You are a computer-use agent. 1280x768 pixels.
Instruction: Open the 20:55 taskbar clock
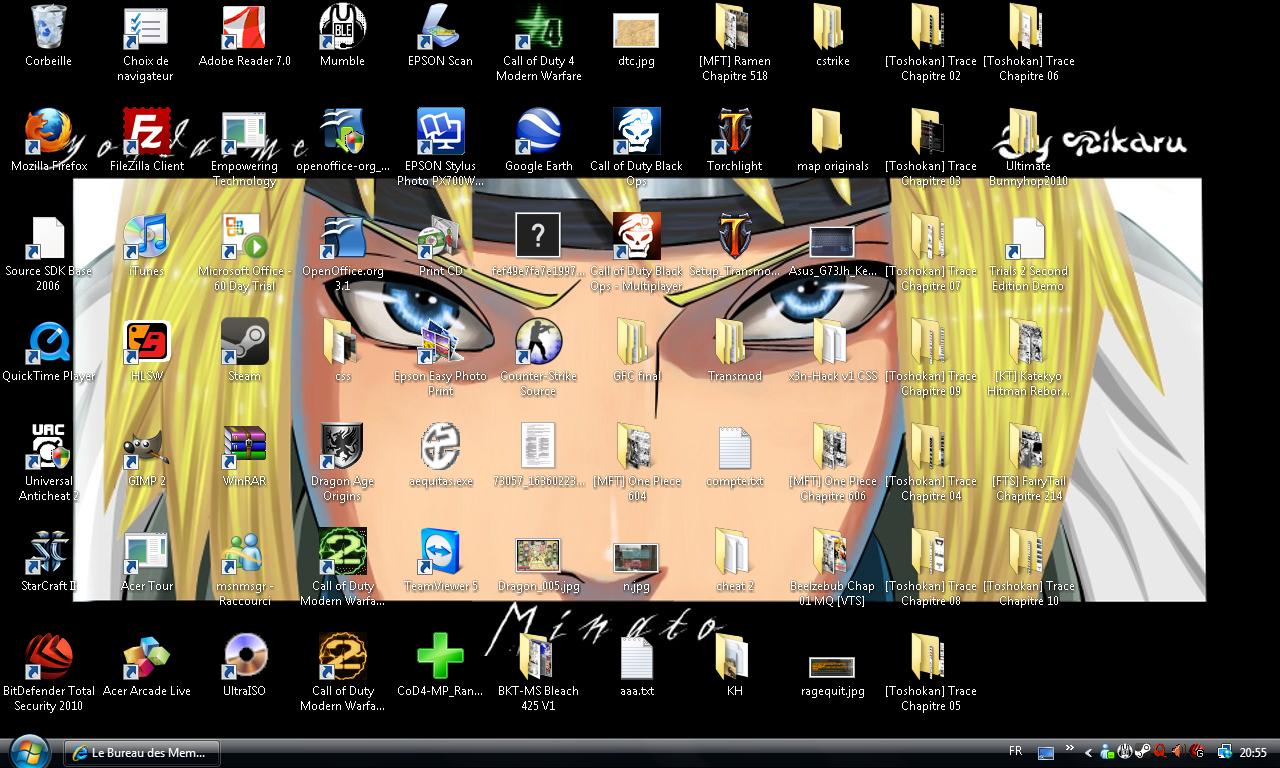pyautogui.click(x=1253, y=753)
